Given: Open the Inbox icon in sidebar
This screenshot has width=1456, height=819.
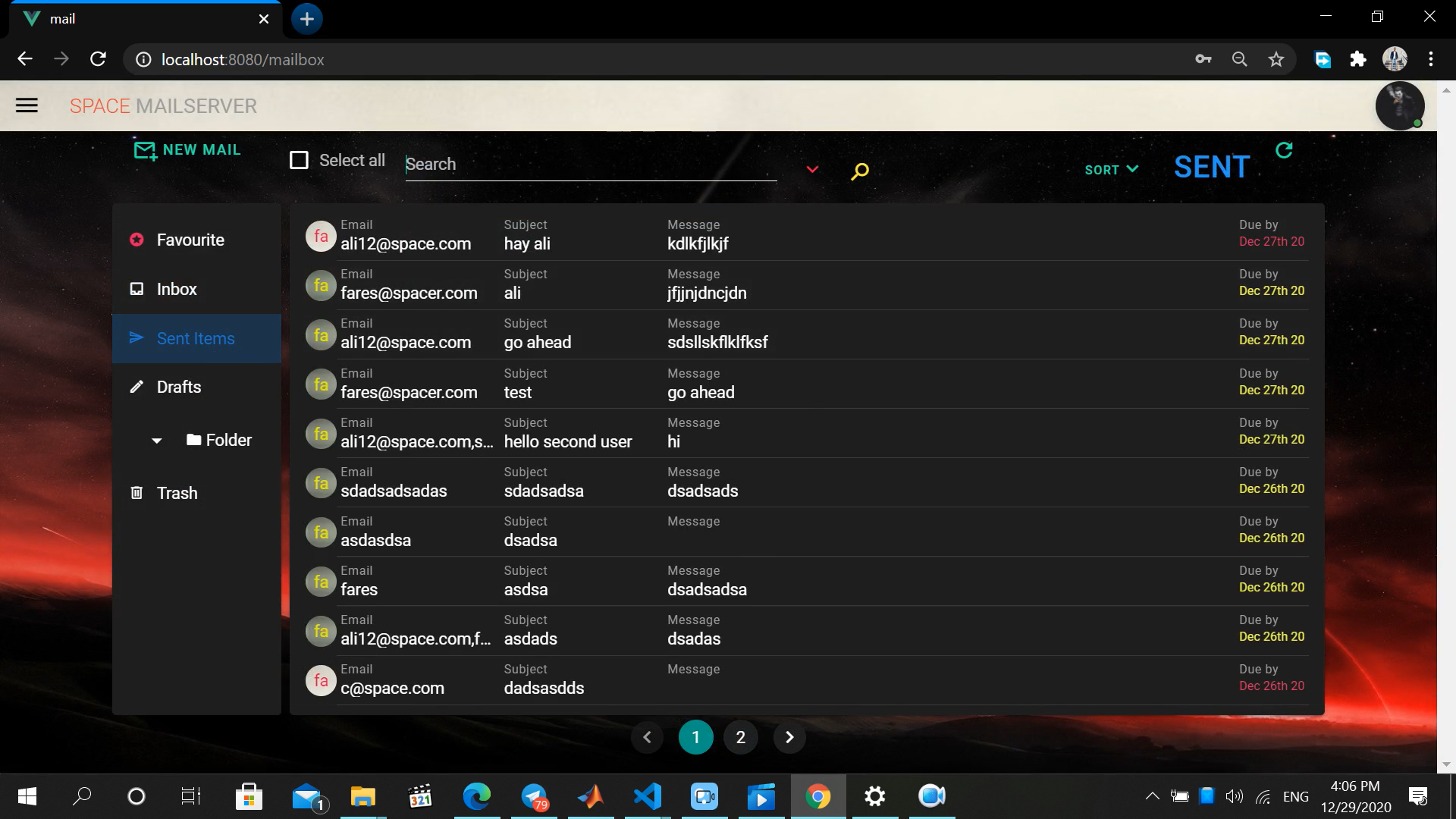Looking at the screenshot, I should click(136, 288).
